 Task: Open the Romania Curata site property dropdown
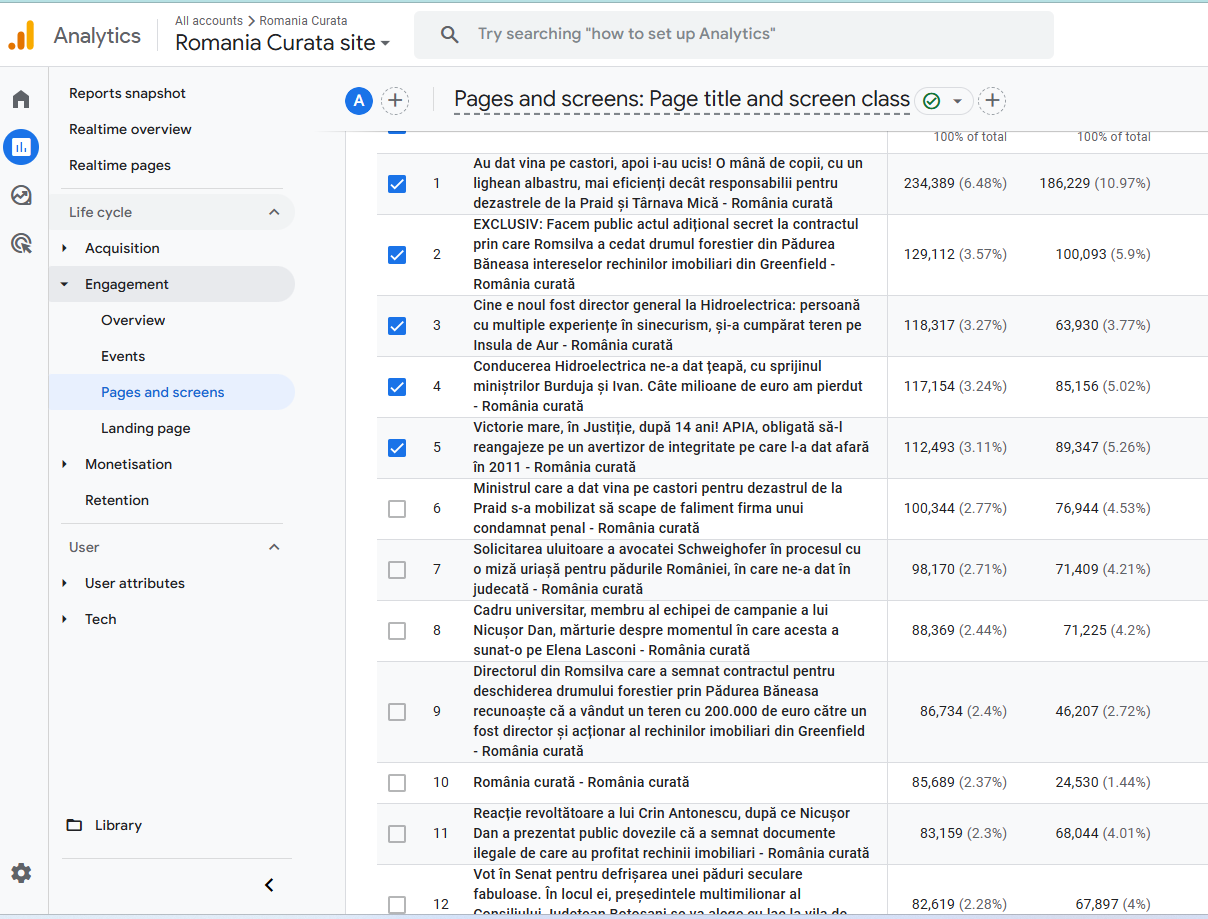point(283,43)
